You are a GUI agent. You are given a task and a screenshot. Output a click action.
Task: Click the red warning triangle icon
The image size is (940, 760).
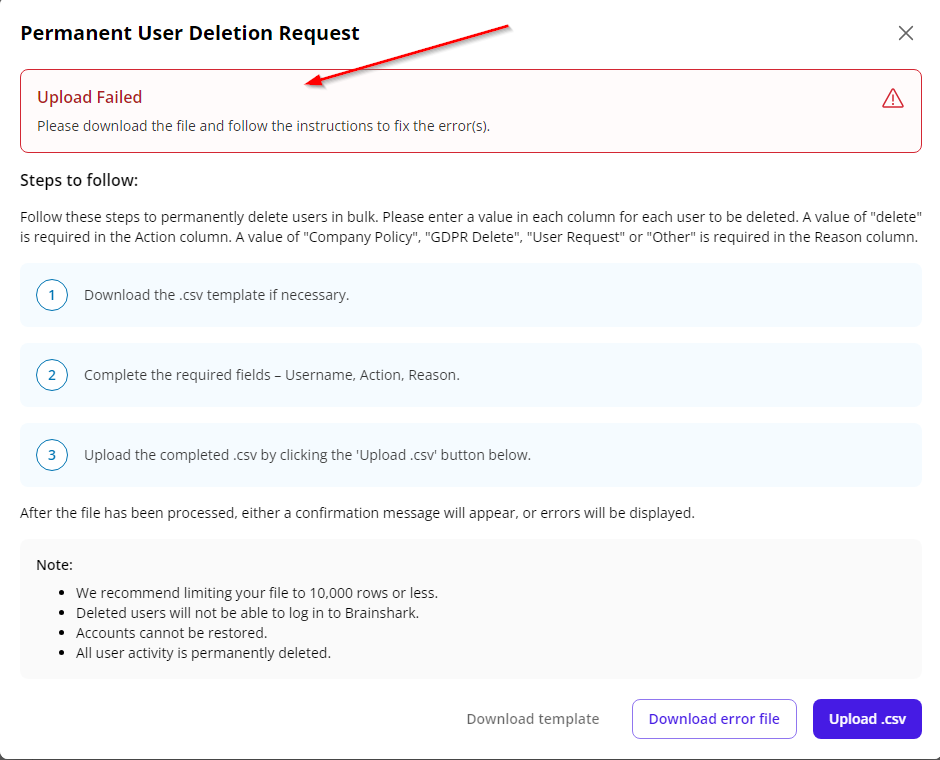click(892, 98)
